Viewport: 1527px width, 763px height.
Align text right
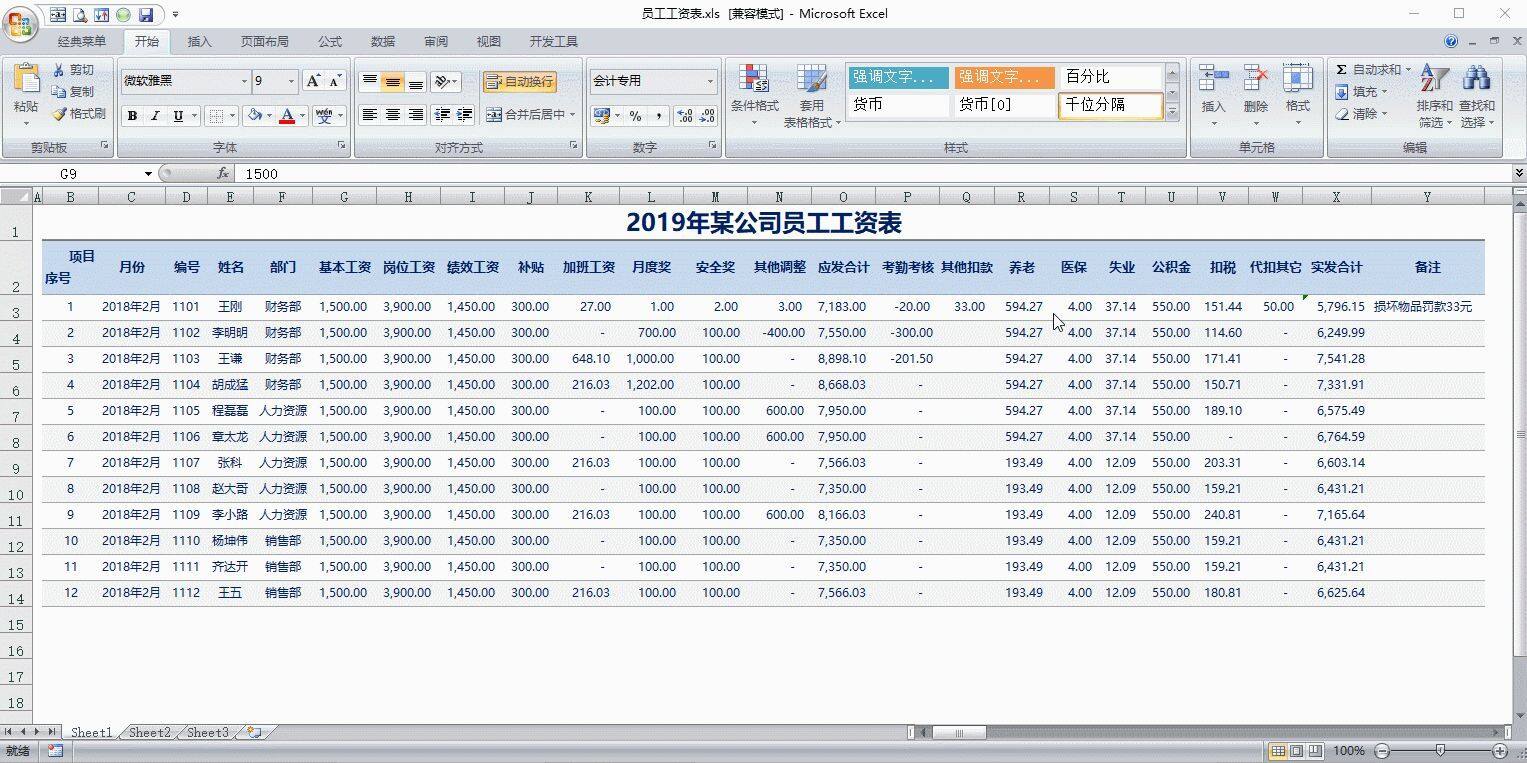coord(416,115)
